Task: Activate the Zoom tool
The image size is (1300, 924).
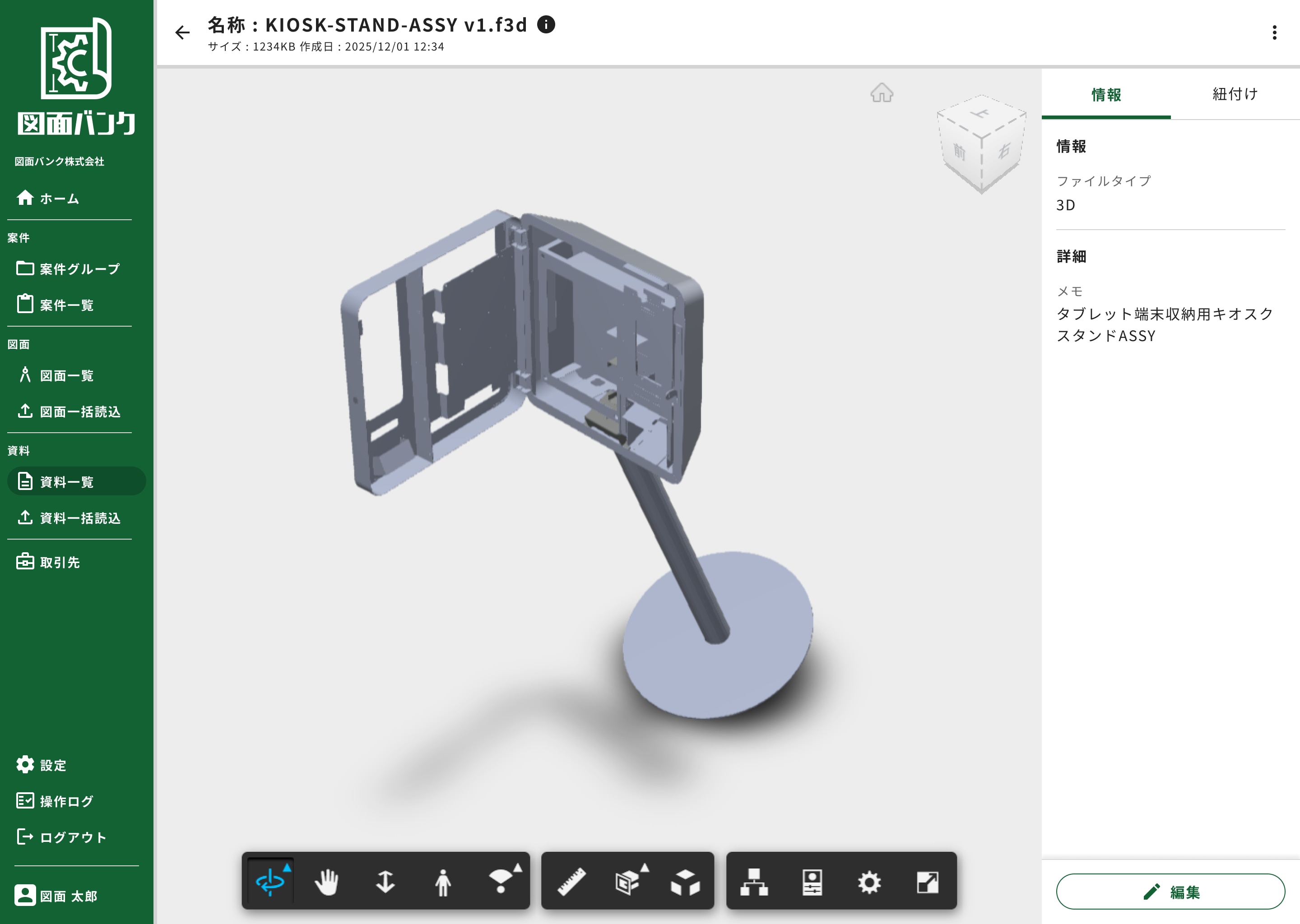Action: coord(385,882)
